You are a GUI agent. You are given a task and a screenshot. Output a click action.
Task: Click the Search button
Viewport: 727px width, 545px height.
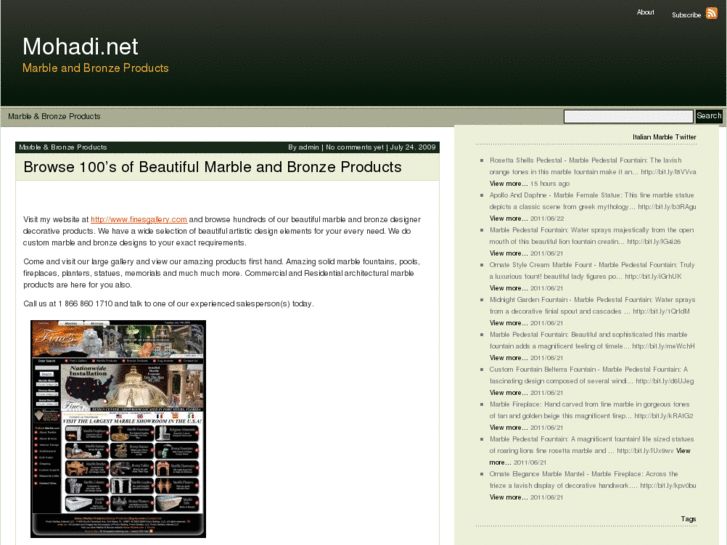click(709, 116)
